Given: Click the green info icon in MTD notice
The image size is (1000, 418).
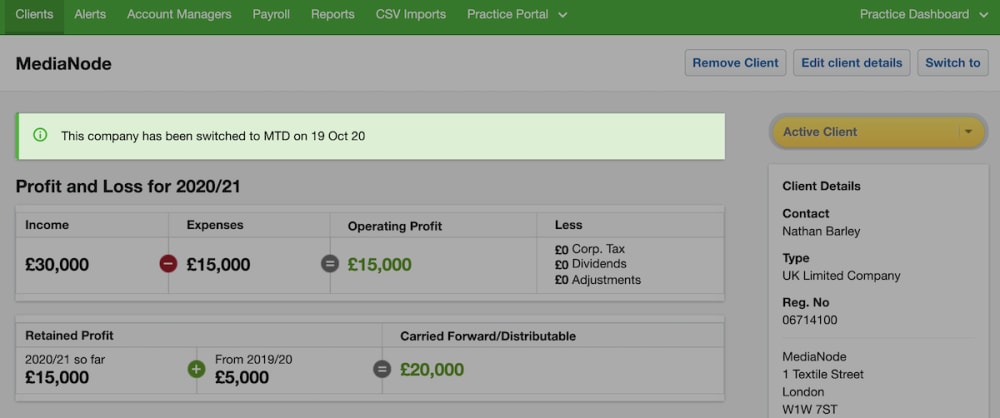Looking at the screenshot, I should (40, 135).
